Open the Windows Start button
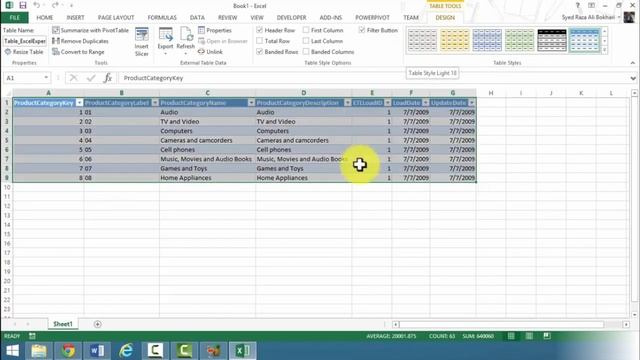This screenshot has height=360, width=640. (12, 351)
